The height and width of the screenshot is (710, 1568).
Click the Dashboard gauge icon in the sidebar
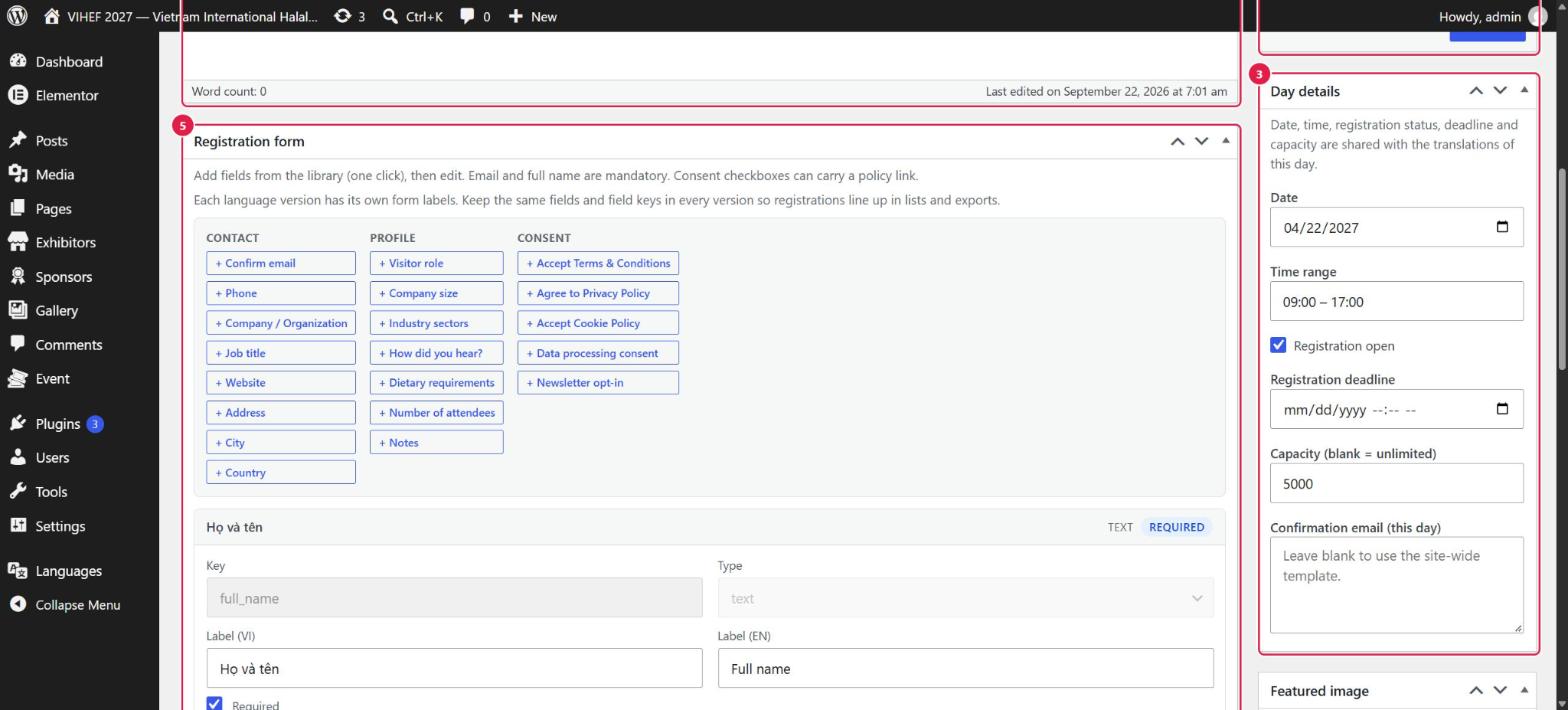pyautogui.click(x=17, y=61)
